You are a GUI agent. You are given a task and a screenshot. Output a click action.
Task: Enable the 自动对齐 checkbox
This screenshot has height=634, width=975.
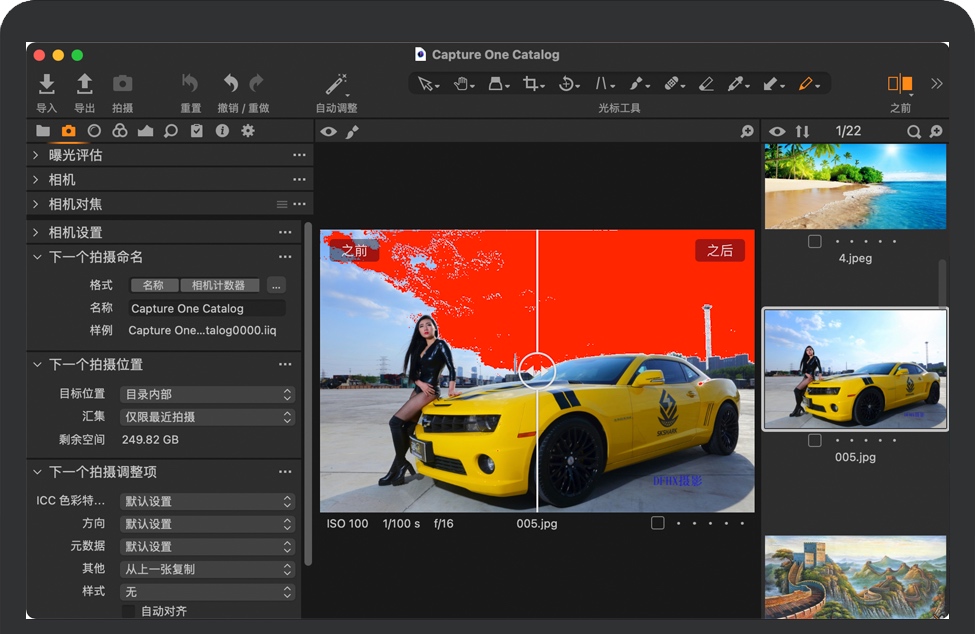pyautogui.click(x=128, y=611)
